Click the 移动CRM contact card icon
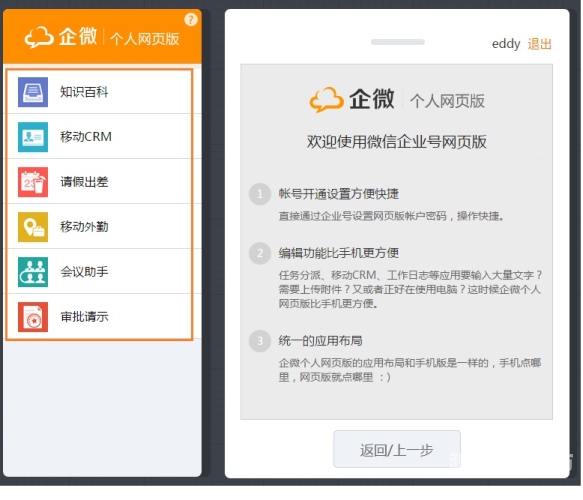 [33, 137]
